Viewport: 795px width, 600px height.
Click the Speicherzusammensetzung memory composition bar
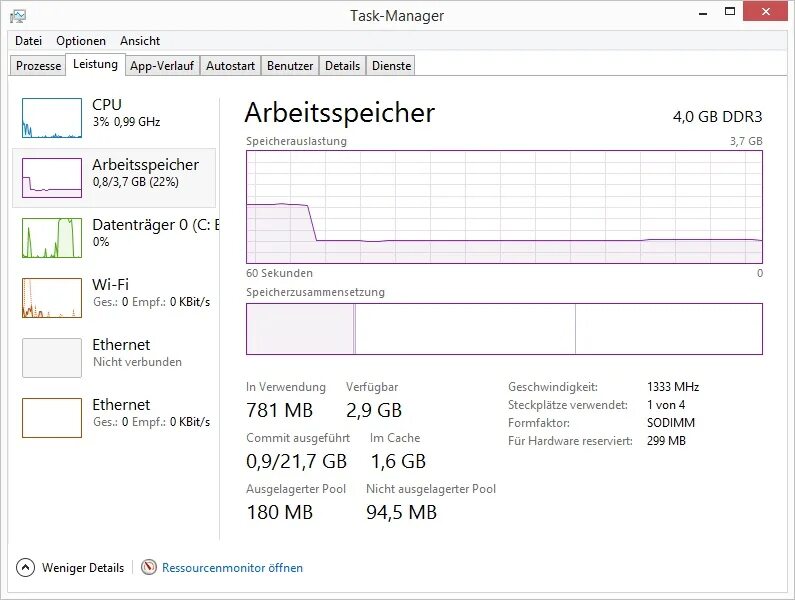pos(504,329)
